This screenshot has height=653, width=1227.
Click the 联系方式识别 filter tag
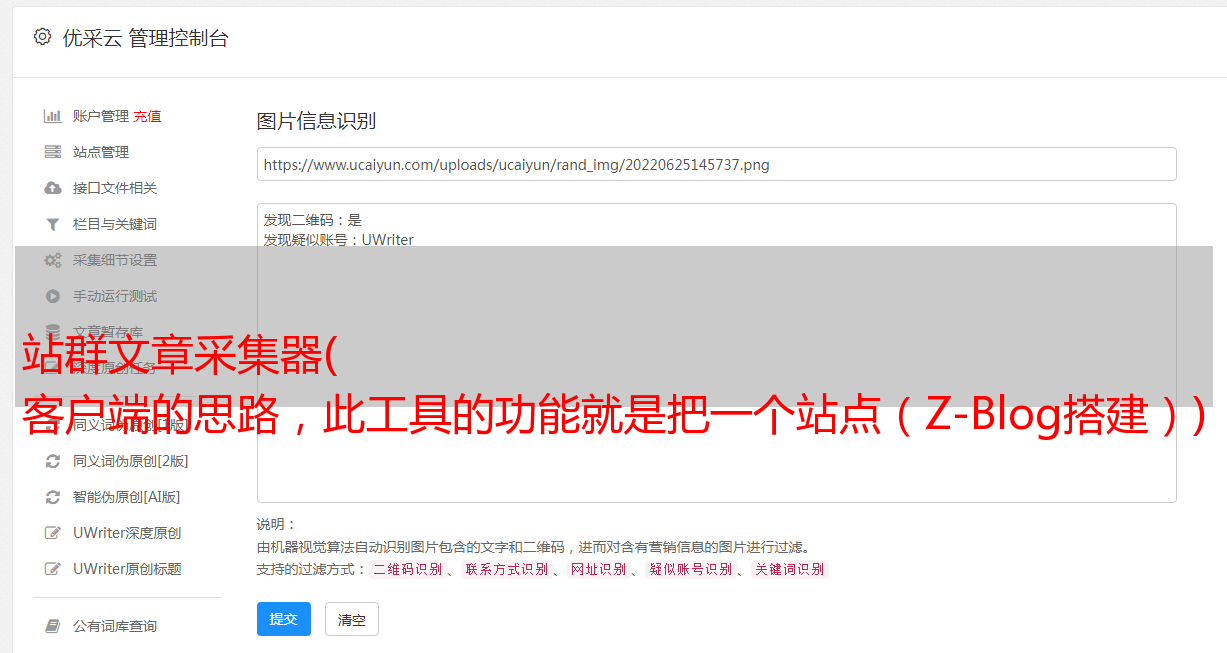[506, 569]
